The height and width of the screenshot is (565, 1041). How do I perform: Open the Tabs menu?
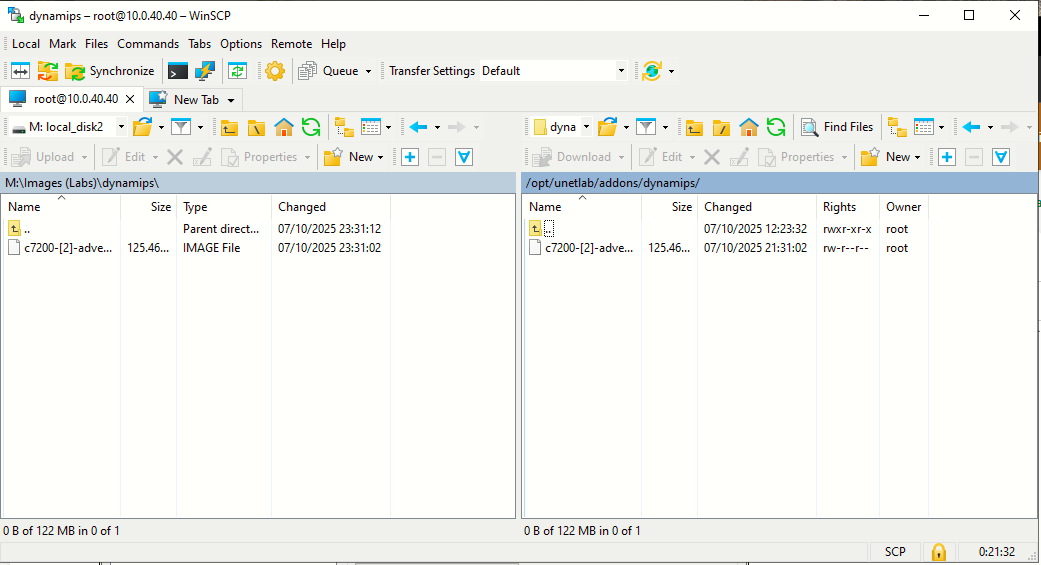[199, 44]
